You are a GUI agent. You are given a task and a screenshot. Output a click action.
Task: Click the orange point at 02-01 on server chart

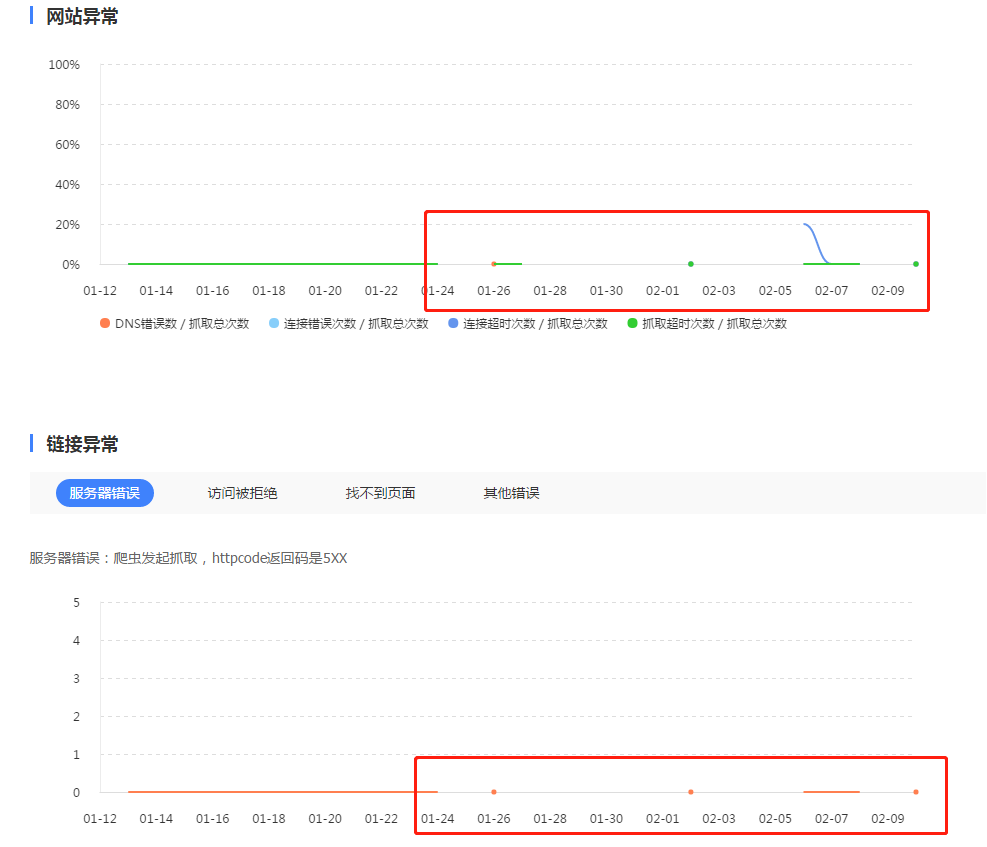tap(691, 792)
